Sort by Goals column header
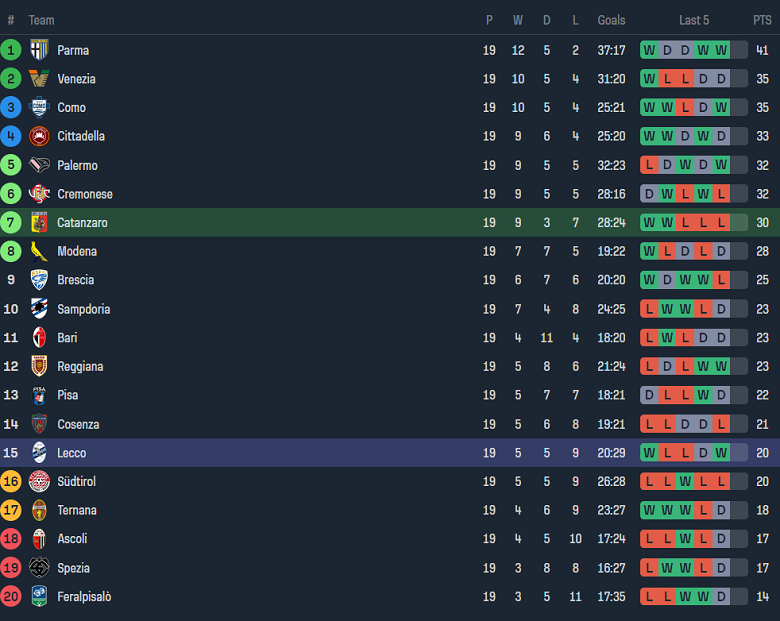The height and width of the screenshot is (621, 780). (611, 20)
